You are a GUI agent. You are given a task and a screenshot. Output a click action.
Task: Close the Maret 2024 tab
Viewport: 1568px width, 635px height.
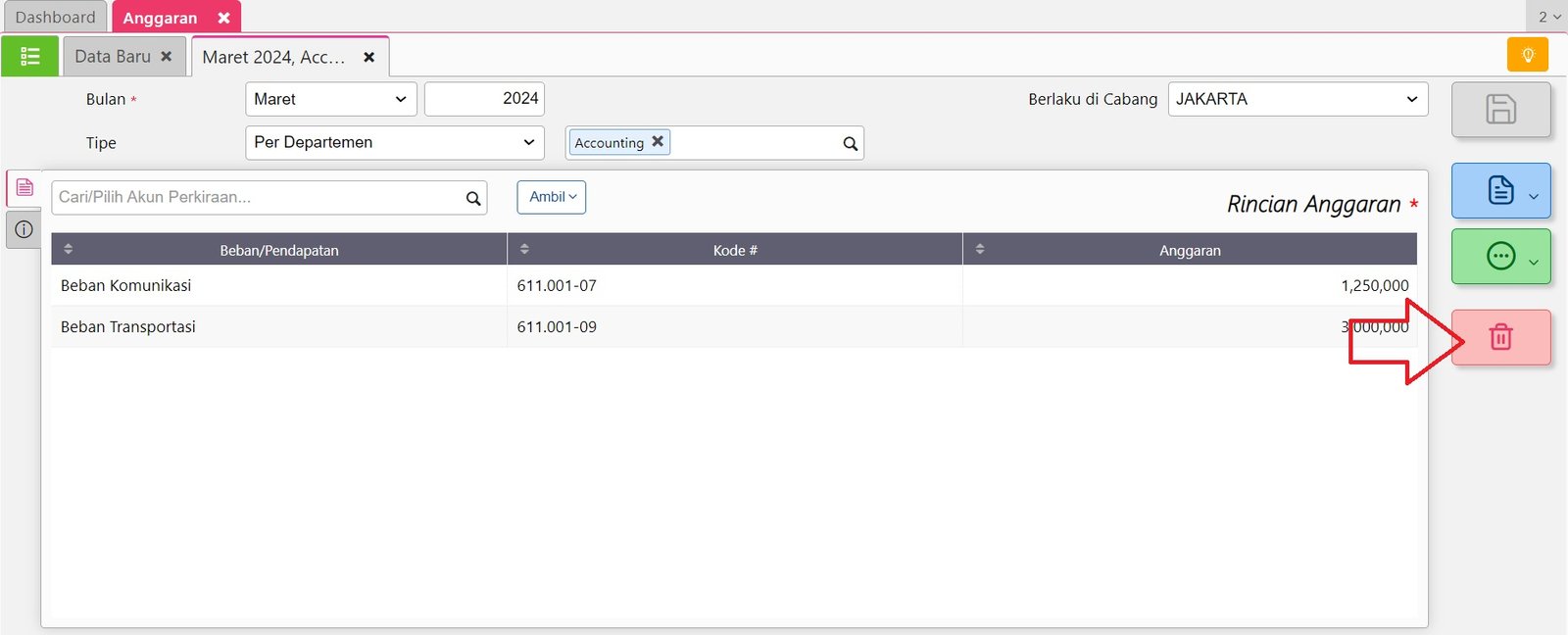click(x=369, y=58)
